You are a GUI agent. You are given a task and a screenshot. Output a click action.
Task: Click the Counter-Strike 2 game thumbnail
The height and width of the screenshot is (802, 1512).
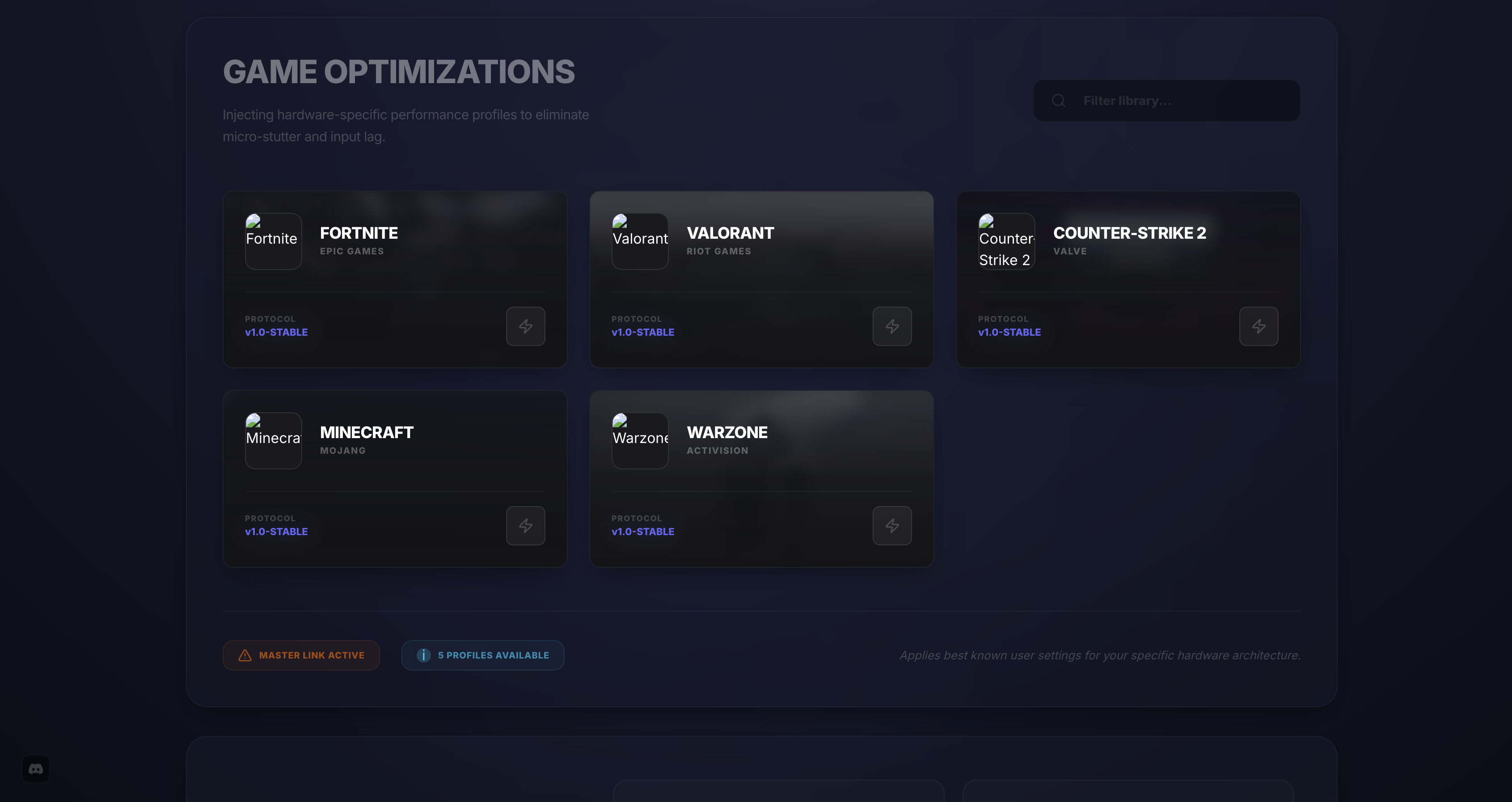pyautogui.click(x=1007, y=241)
